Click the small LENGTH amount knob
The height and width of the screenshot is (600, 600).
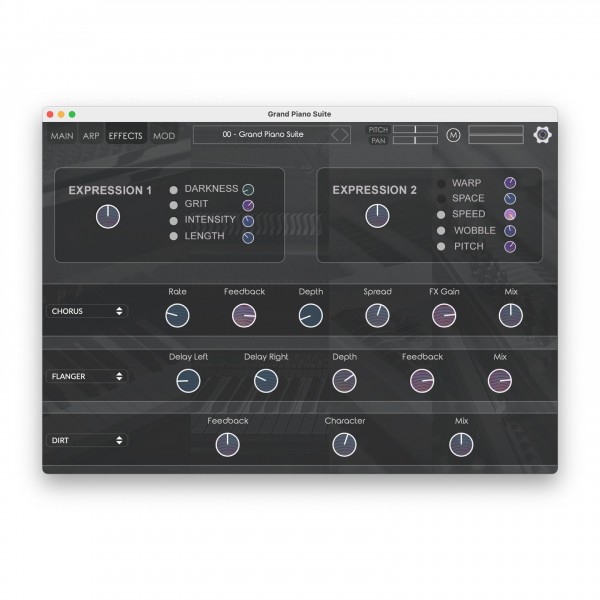point(248,238)
